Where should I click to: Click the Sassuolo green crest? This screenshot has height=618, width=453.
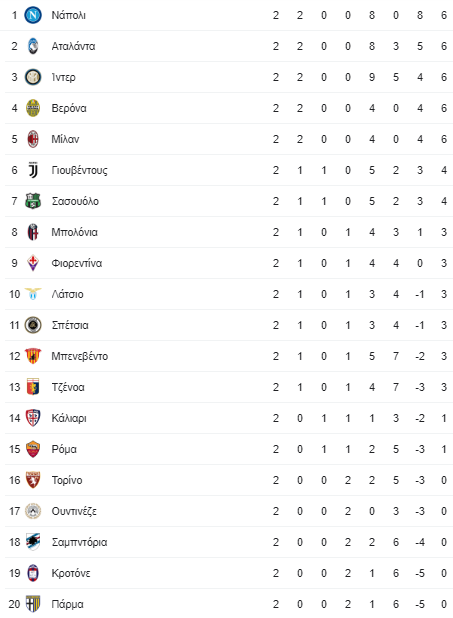point(33,201)
